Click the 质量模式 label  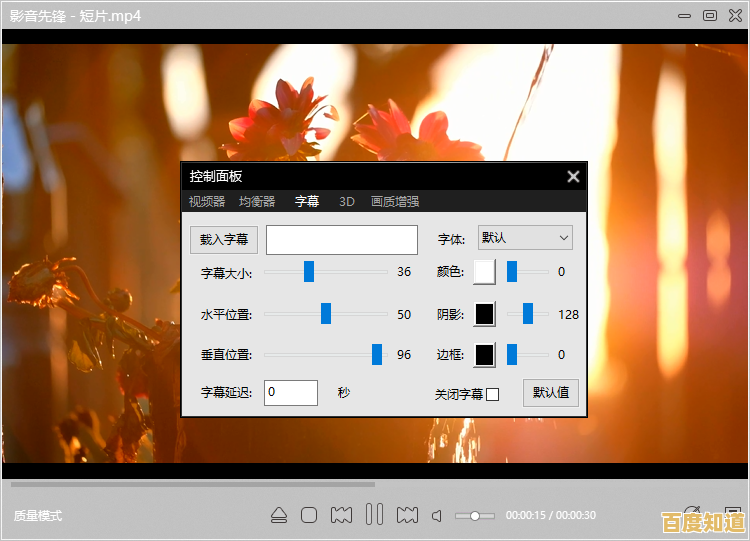[38, 516]
